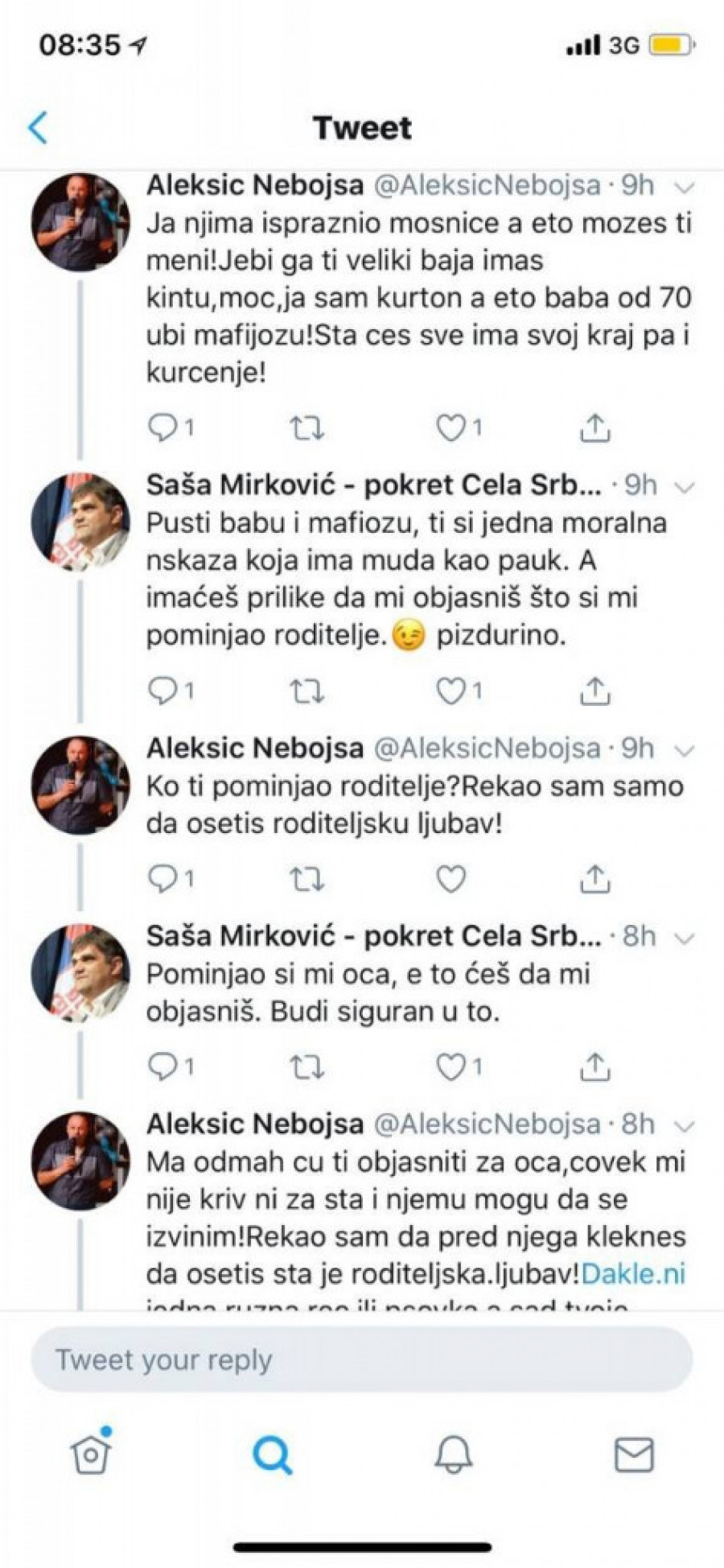Open the @AleksicNebojsa handle on first tweet
This screenshot has height=1568, width=724.
[488, 186]
